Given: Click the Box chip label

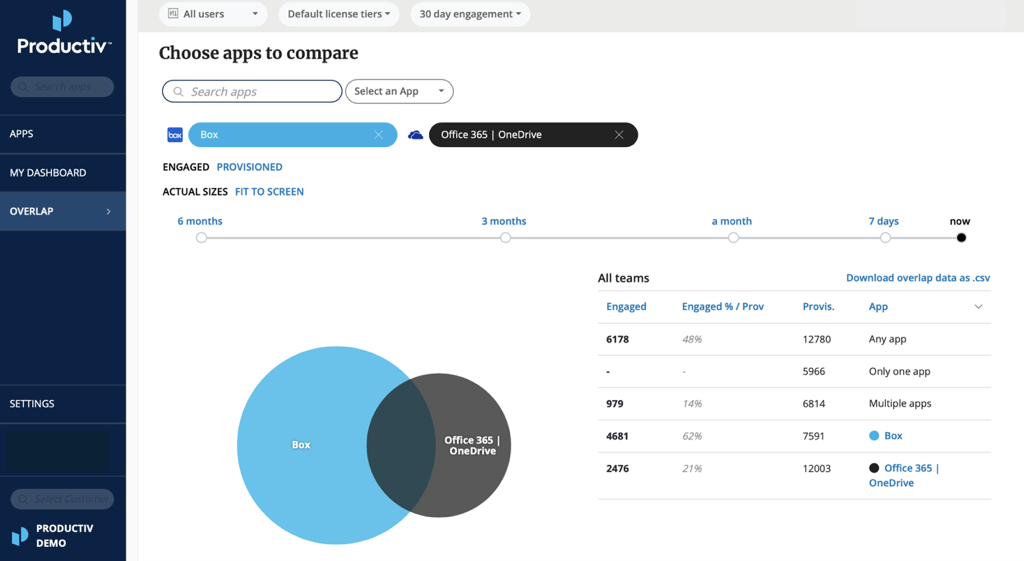Looking at the screenshot, I should pyautogui.click(x=209, y=135).
